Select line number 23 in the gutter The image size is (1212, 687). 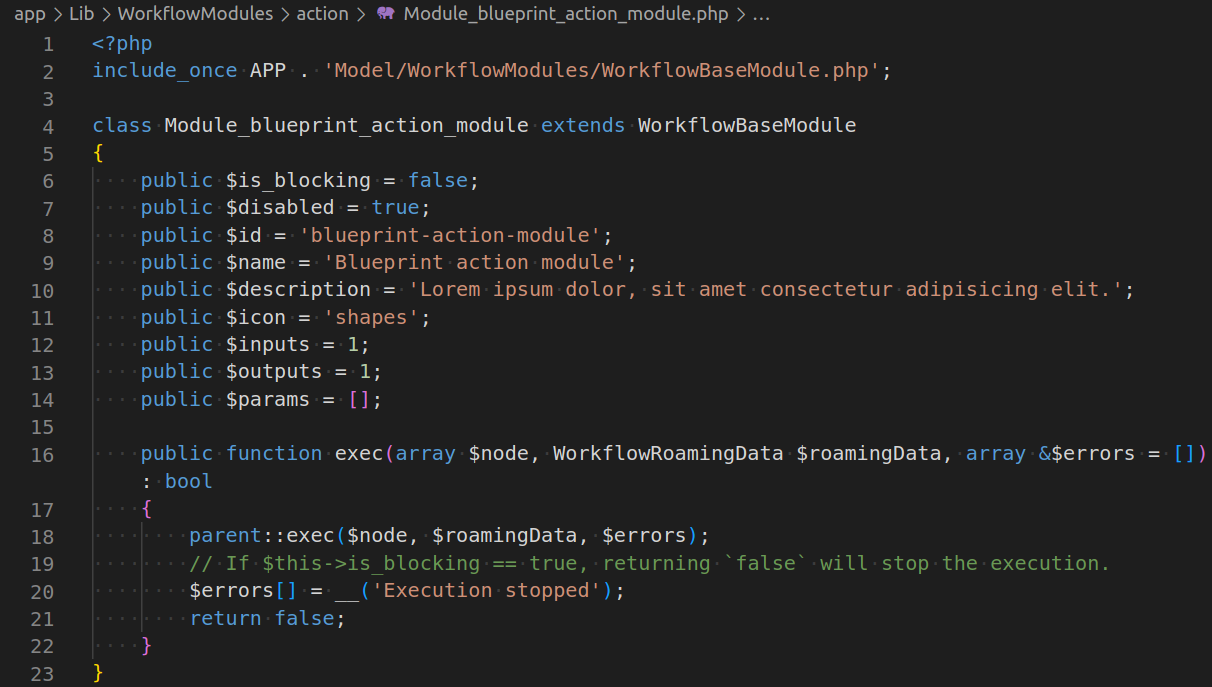pyautogui.click(x=42, y=673)
